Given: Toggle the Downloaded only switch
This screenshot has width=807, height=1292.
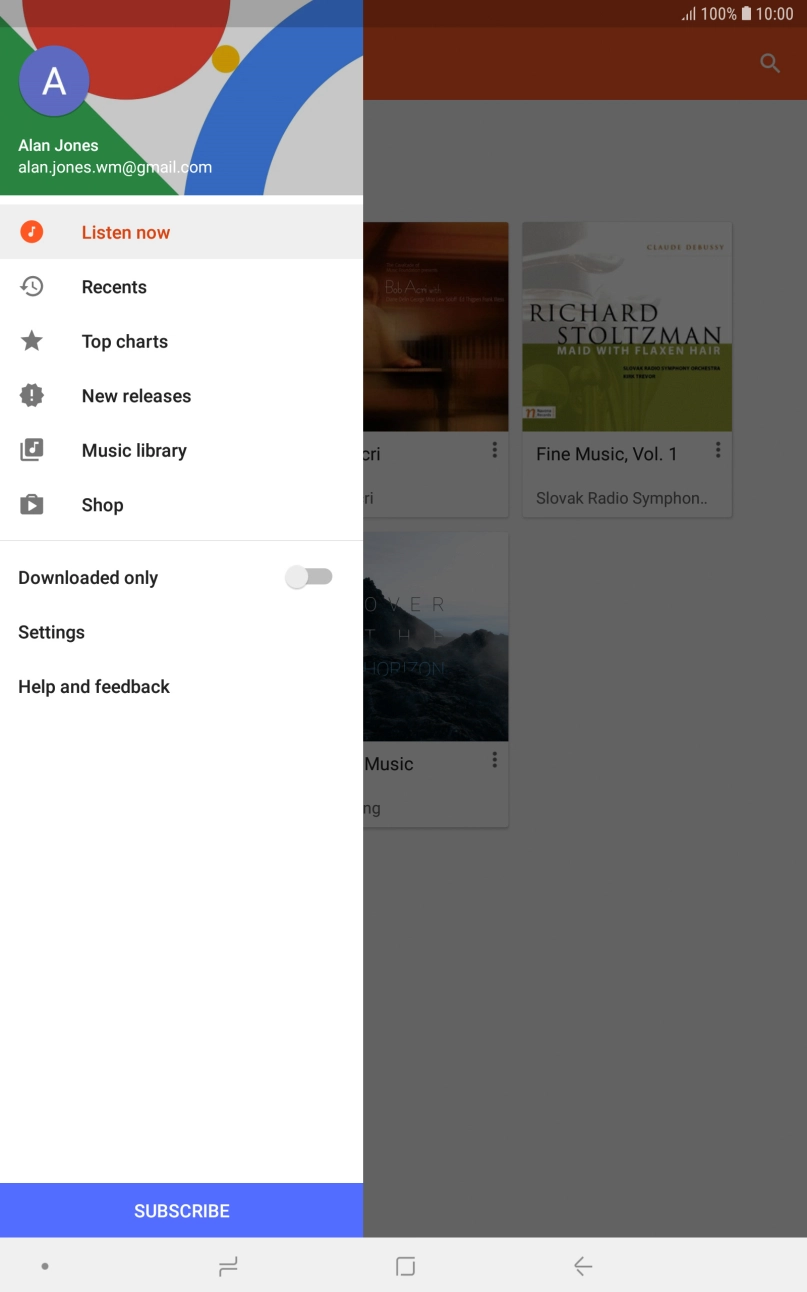Looking at the screenshot, I should 309,577.
